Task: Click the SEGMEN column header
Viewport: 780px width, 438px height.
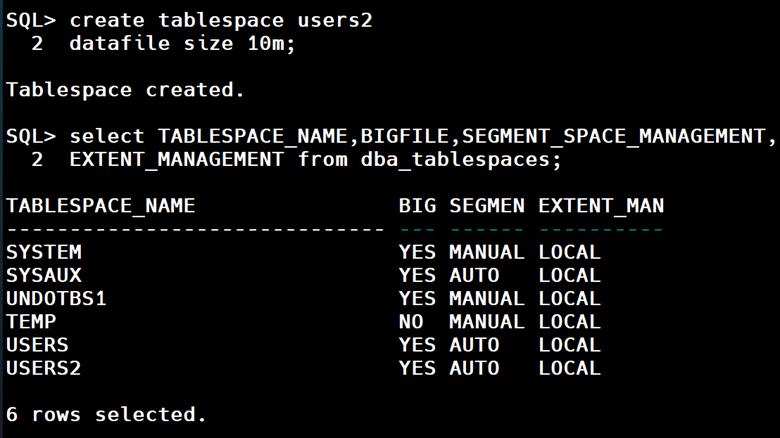Action: (x=486, y=206)
